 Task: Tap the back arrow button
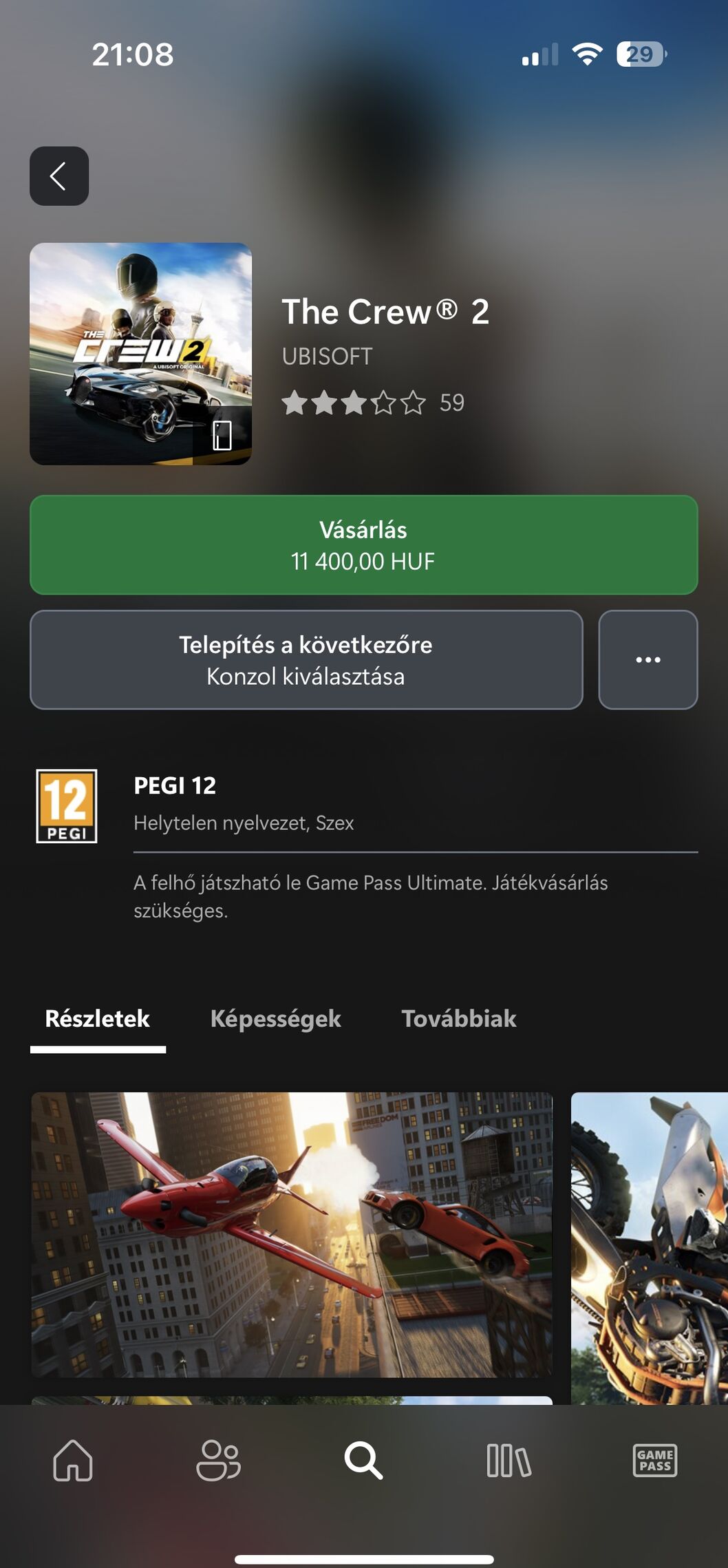click(59, 176)
